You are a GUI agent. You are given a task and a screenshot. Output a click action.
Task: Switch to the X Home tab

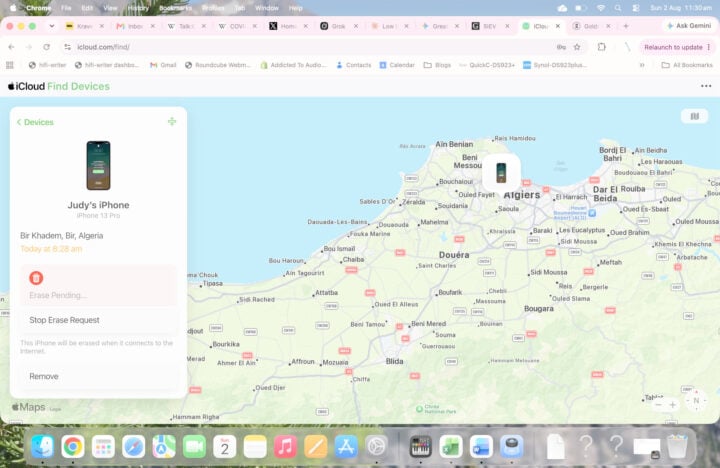[283, 26]
